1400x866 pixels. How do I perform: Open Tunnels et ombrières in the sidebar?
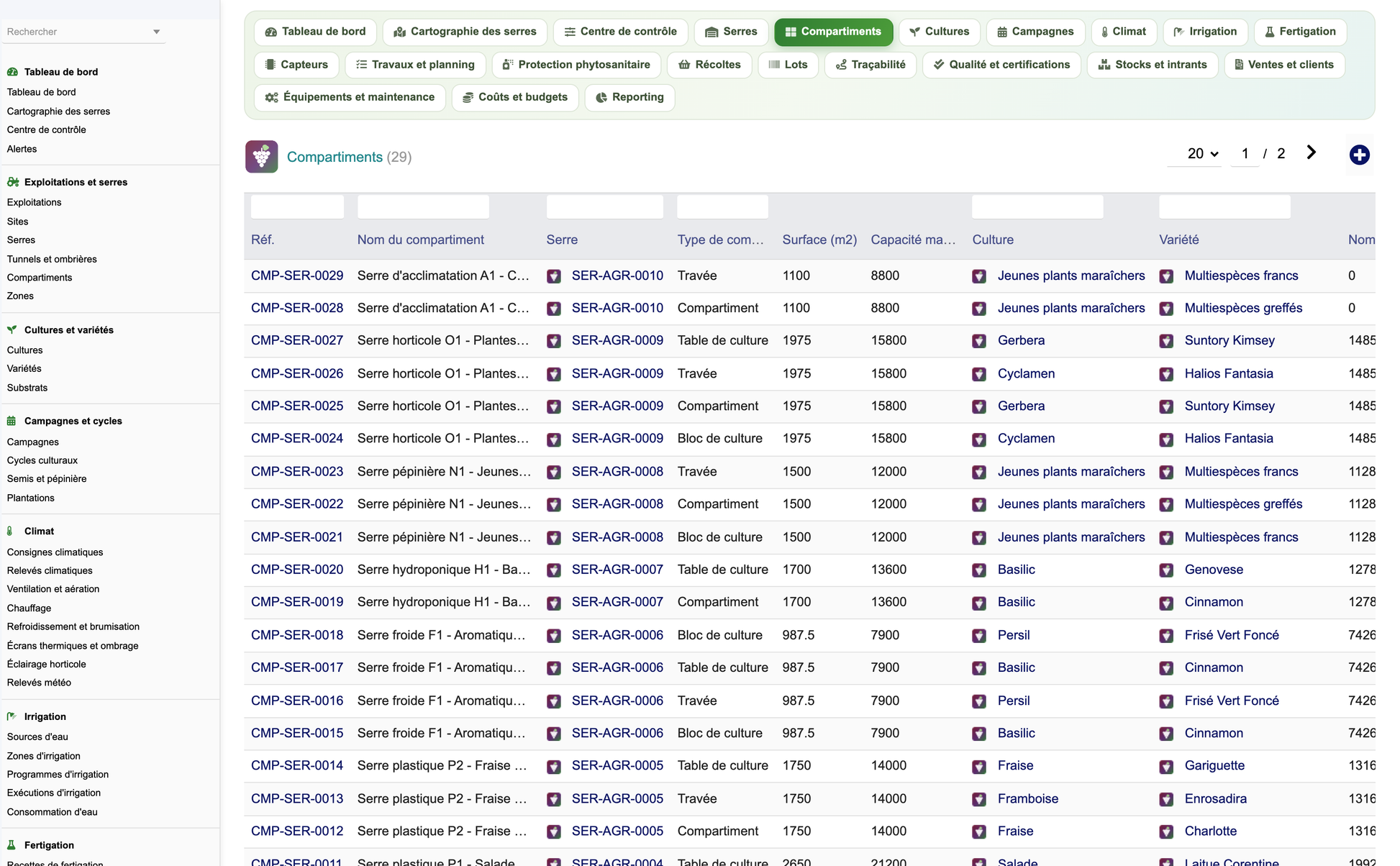tap(52, 259)
